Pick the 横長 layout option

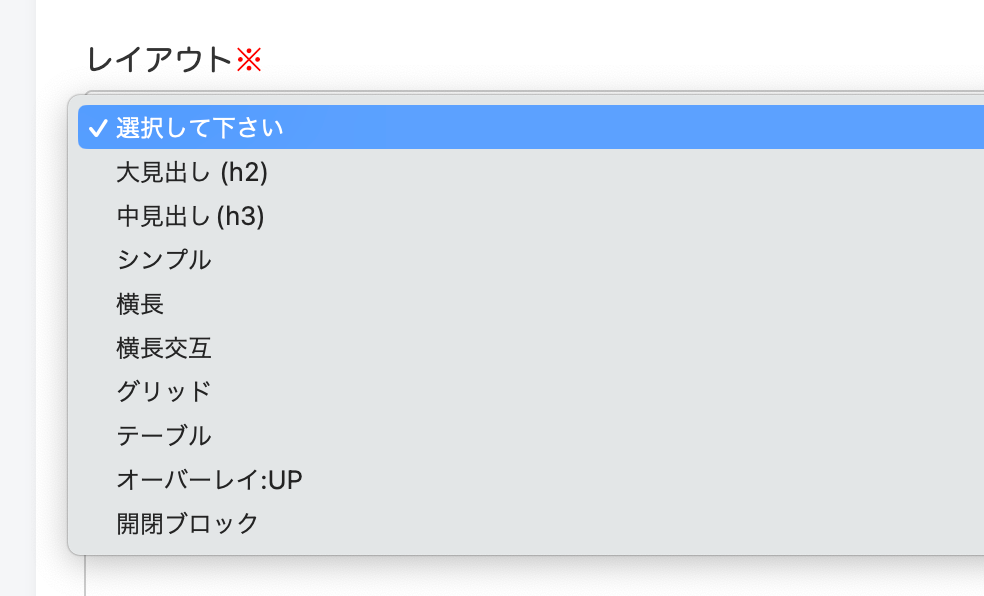point(140,304)
